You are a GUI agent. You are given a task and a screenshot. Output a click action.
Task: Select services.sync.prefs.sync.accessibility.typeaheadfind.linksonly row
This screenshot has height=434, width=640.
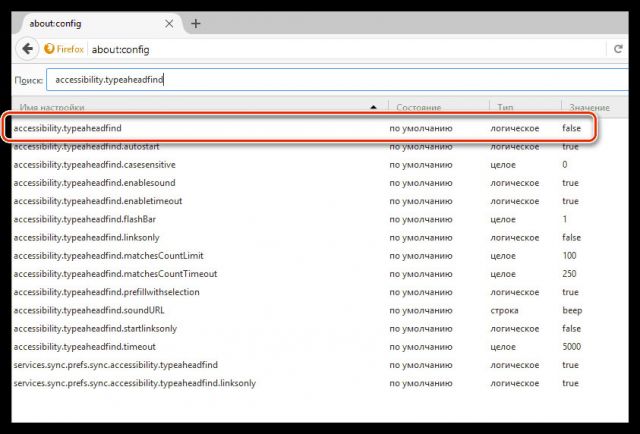(x=320, y=383)
